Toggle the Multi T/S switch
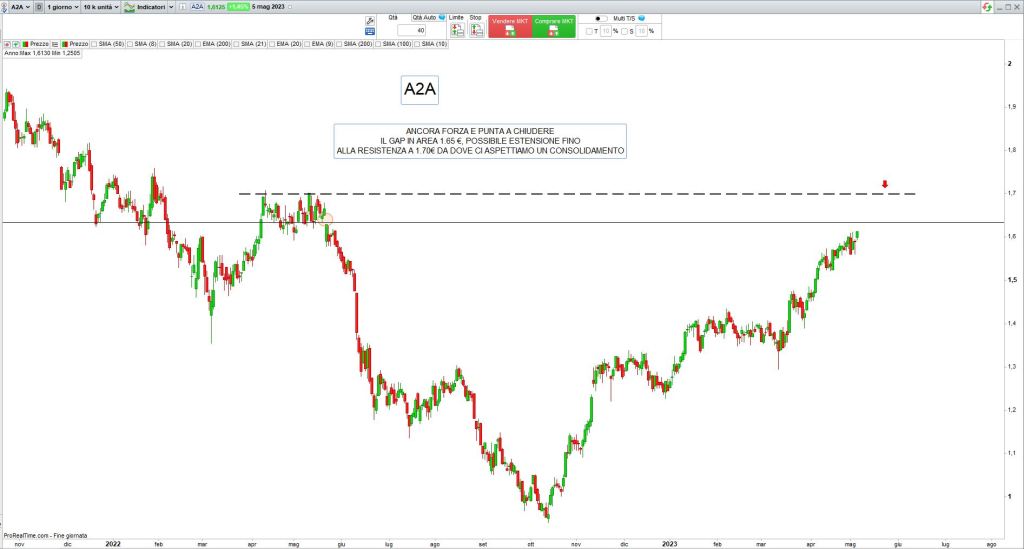Viewport: 1024px width, 549px height. coord(600,18)
